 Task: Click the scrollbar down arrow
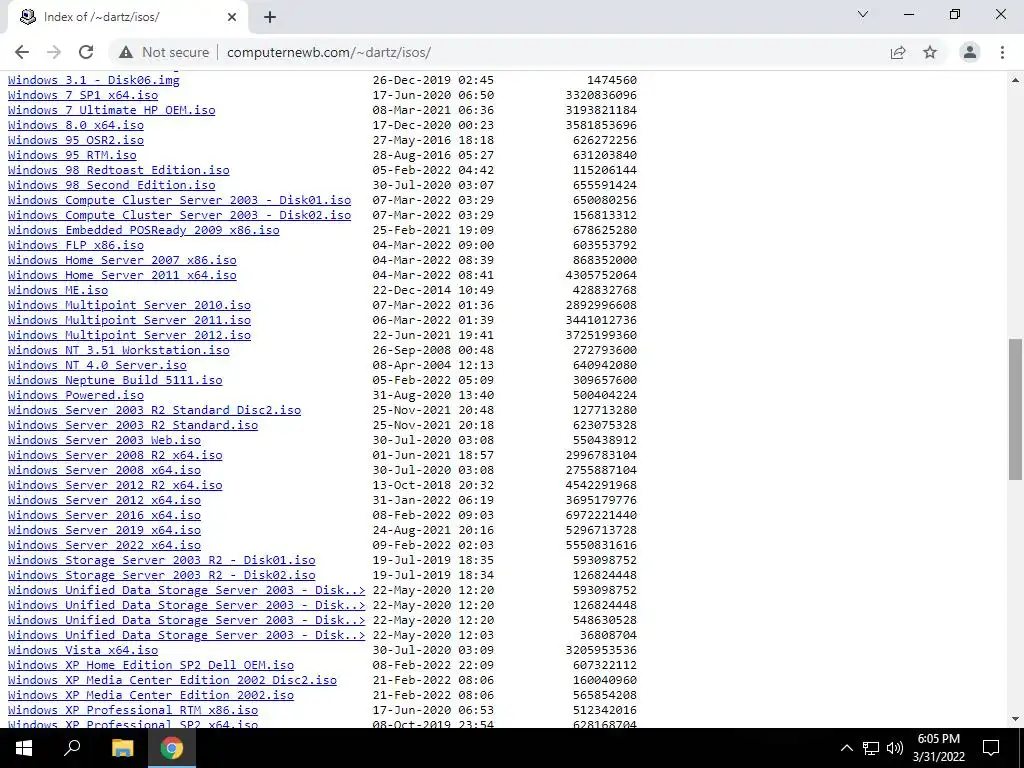(1015, 719)
